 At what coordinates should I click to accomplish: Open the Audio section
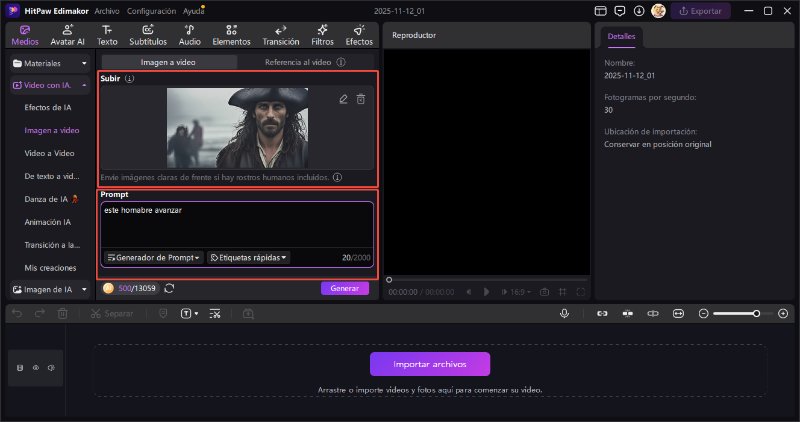click(x=189, y=35)
